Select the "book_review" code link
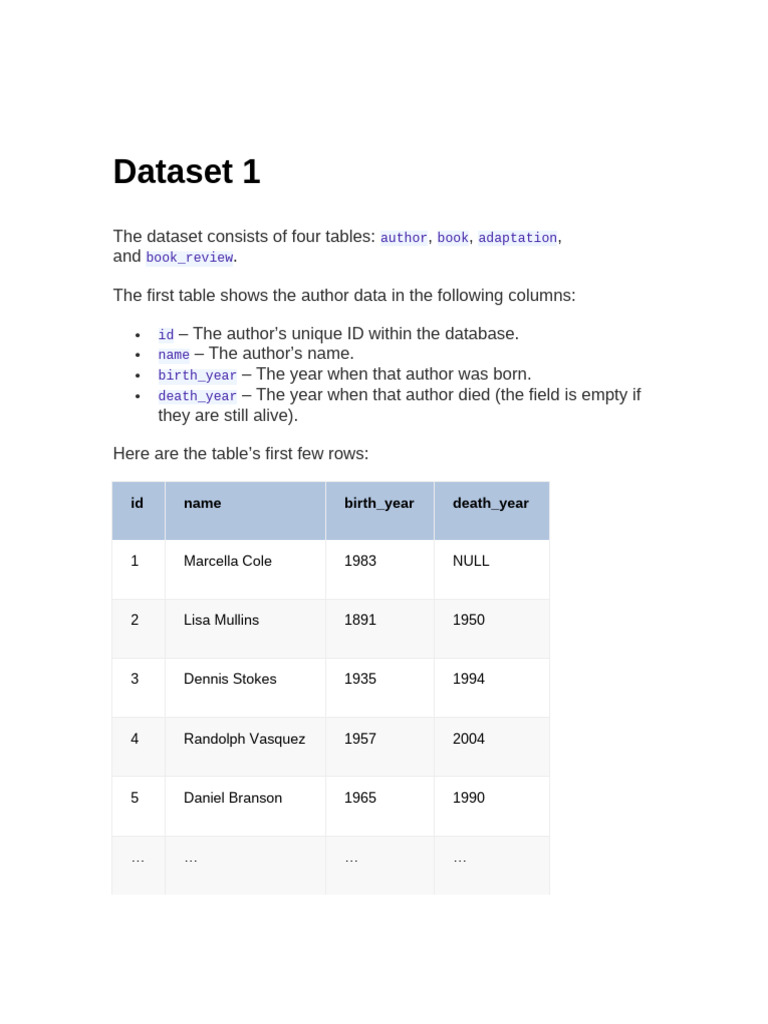Screen dimensions: 768x1024 click(x=189, y=258)
